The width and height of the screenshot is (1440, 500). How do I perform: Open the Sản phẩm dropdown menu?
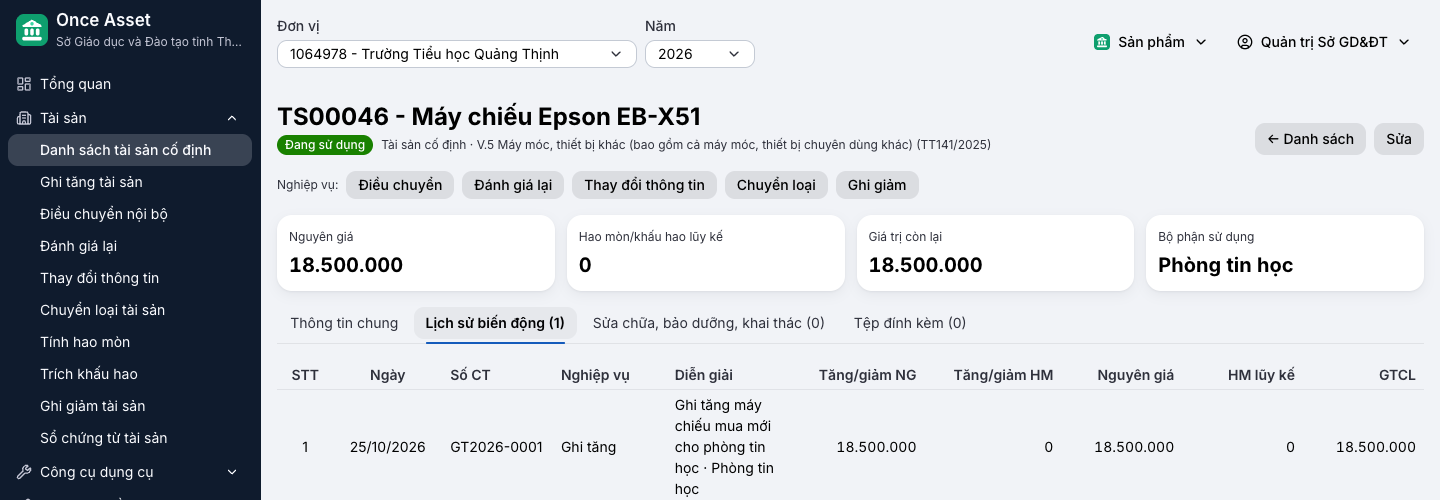coord(1151,42)
